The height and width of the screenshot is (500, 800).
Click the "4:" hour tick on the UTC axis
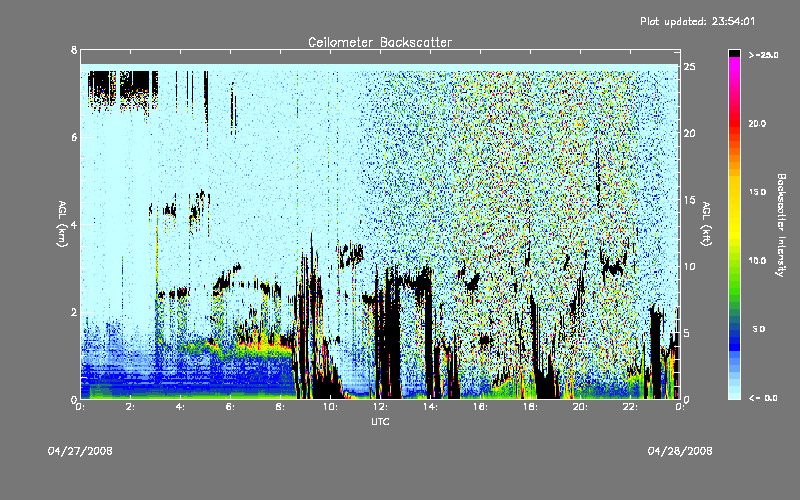(180, 407)
